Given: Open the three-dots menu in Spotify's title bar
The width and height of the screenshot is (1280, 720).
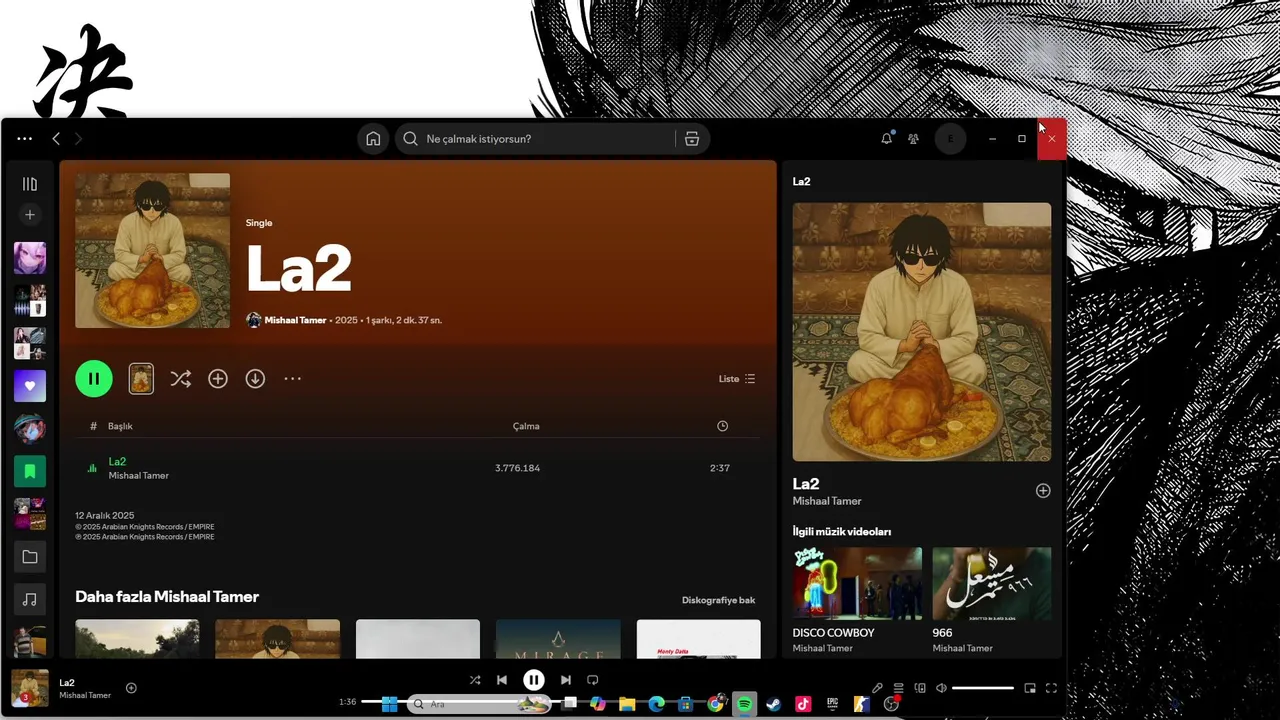Looking at the screenshot, I should pyautogui.click(x=25, y=139).
